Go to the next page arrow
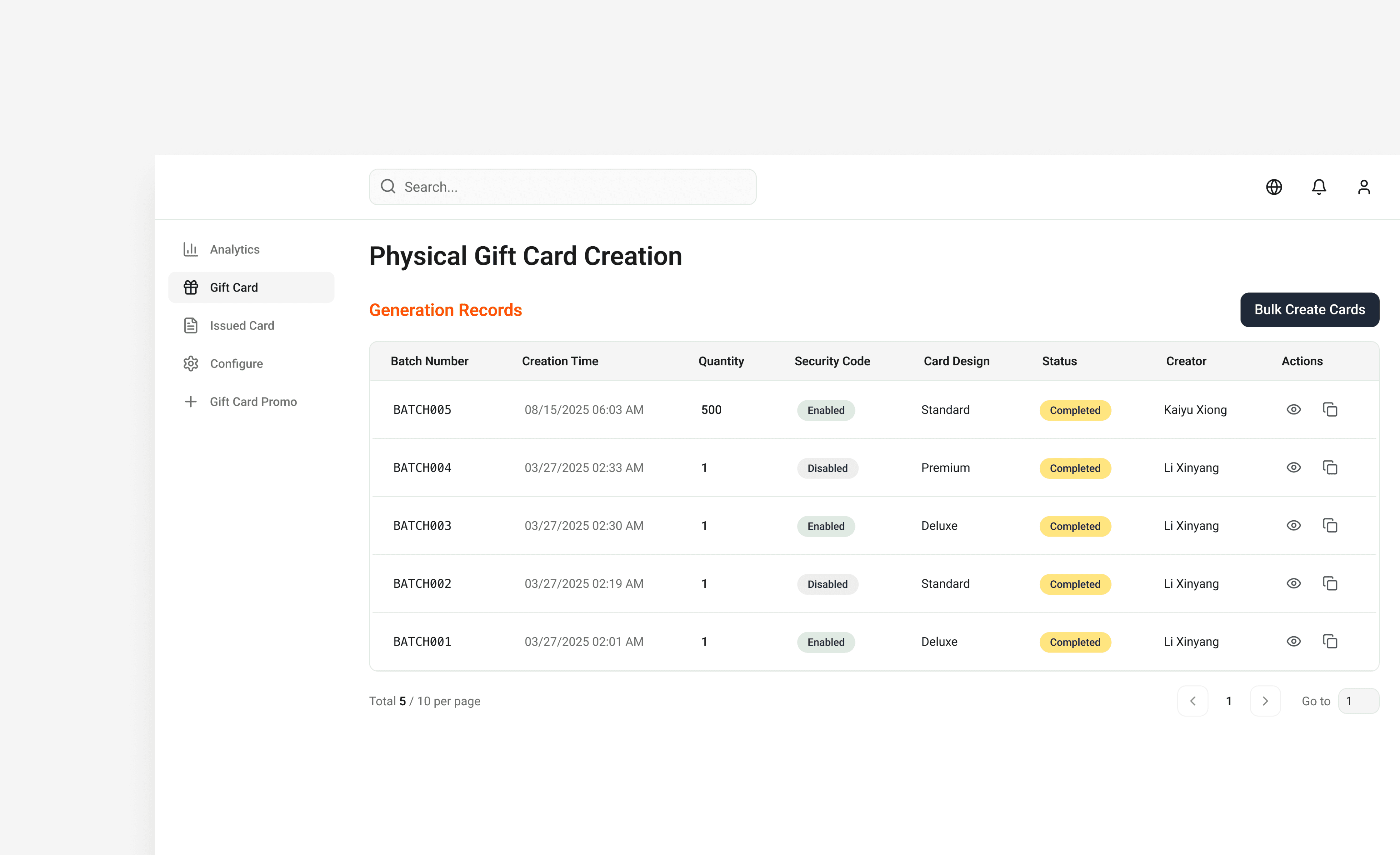 click(x=1265, y=701)
